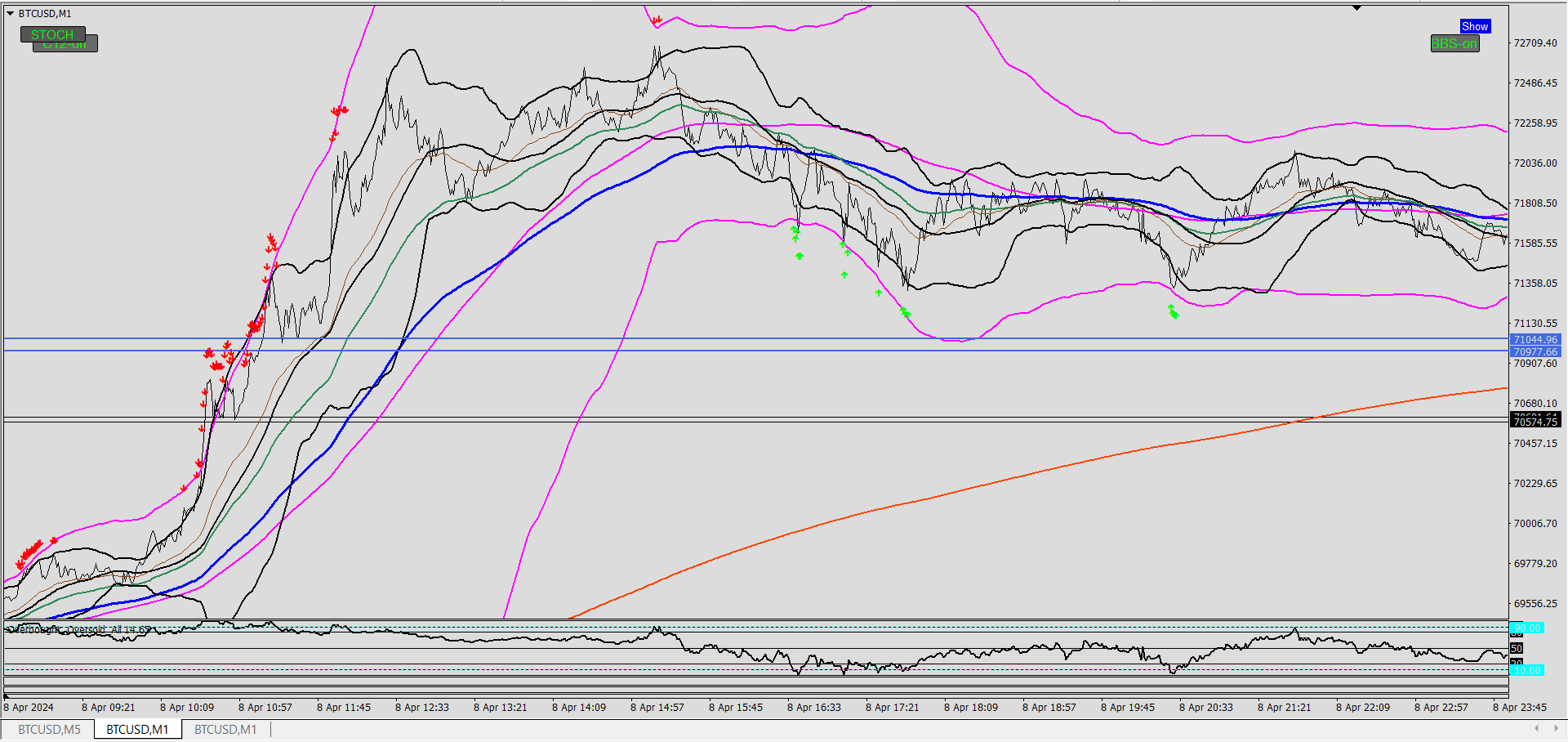Click the cyan 90.00 overbought level label
The width and height of the screenshot is (1568, 742).
coord(1526,628)
